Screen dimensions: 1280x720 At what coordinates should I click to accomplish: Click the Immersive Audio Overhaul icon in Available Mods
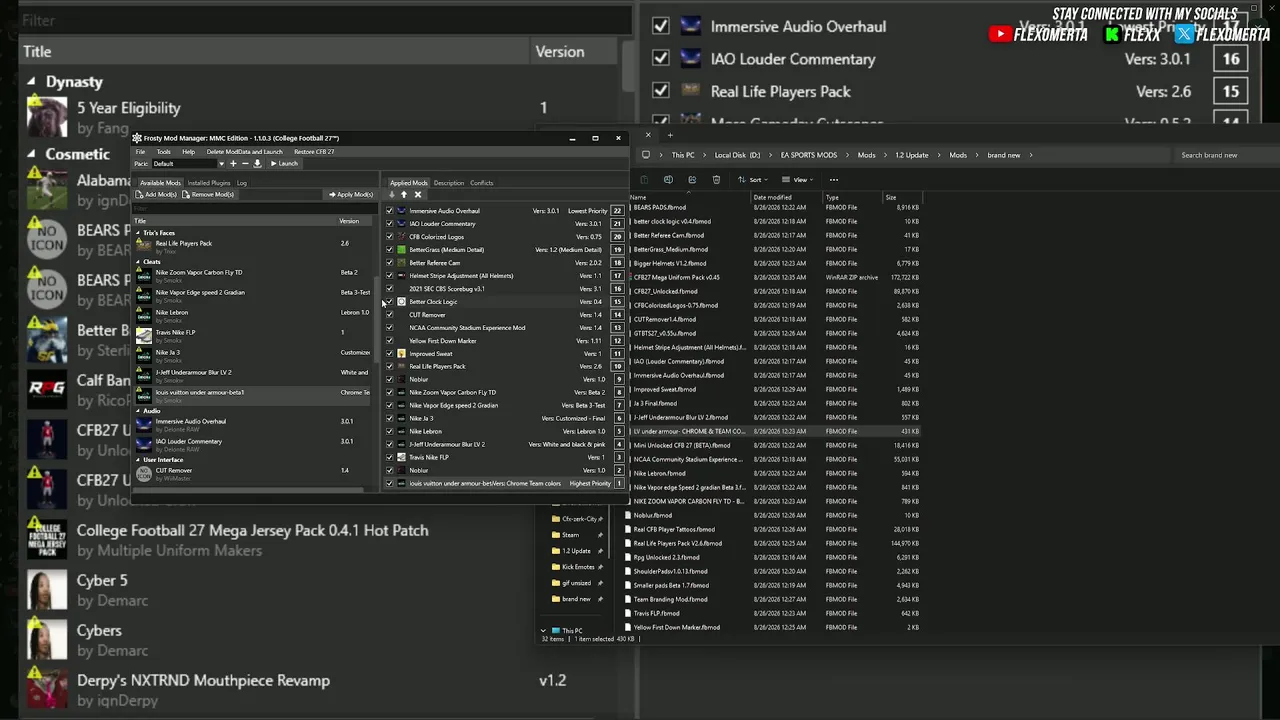click(x=144, y=425)
